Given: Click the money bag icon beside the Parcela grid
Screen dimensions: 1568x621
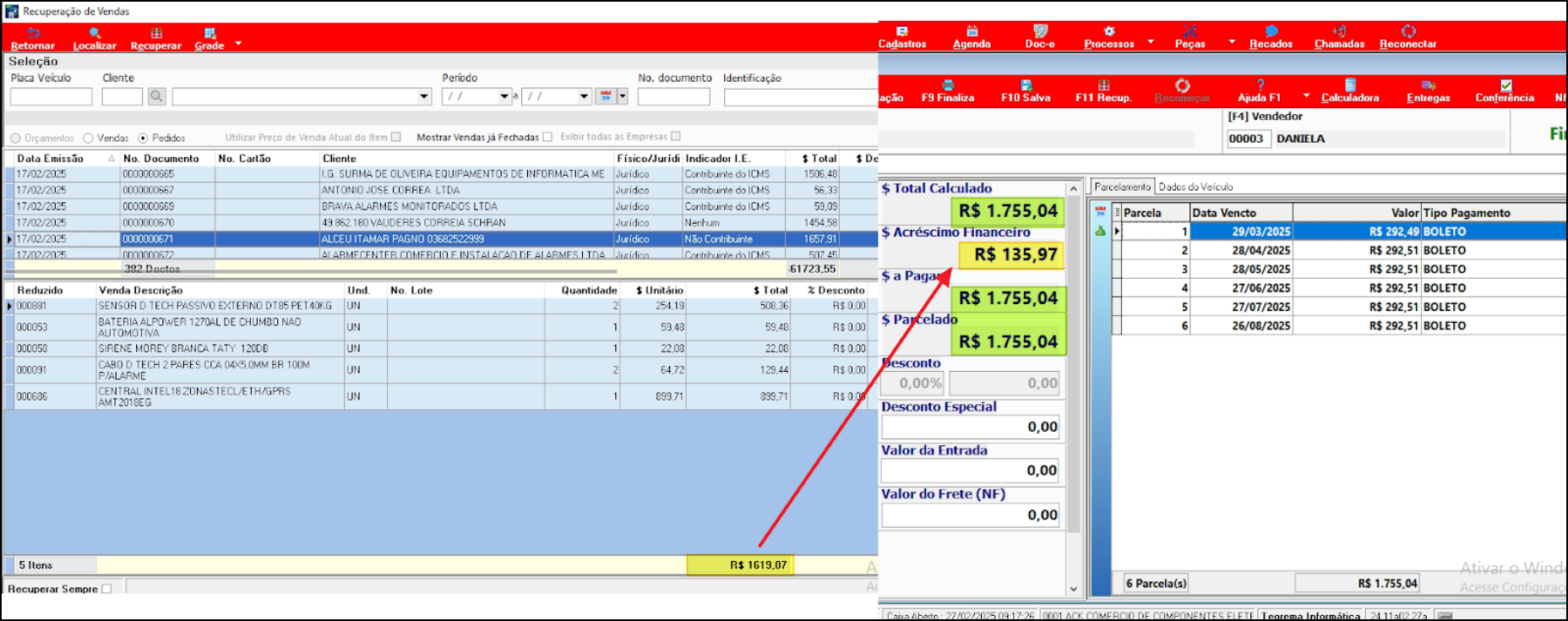Looking at the screenshot, I should point(1100,231).
